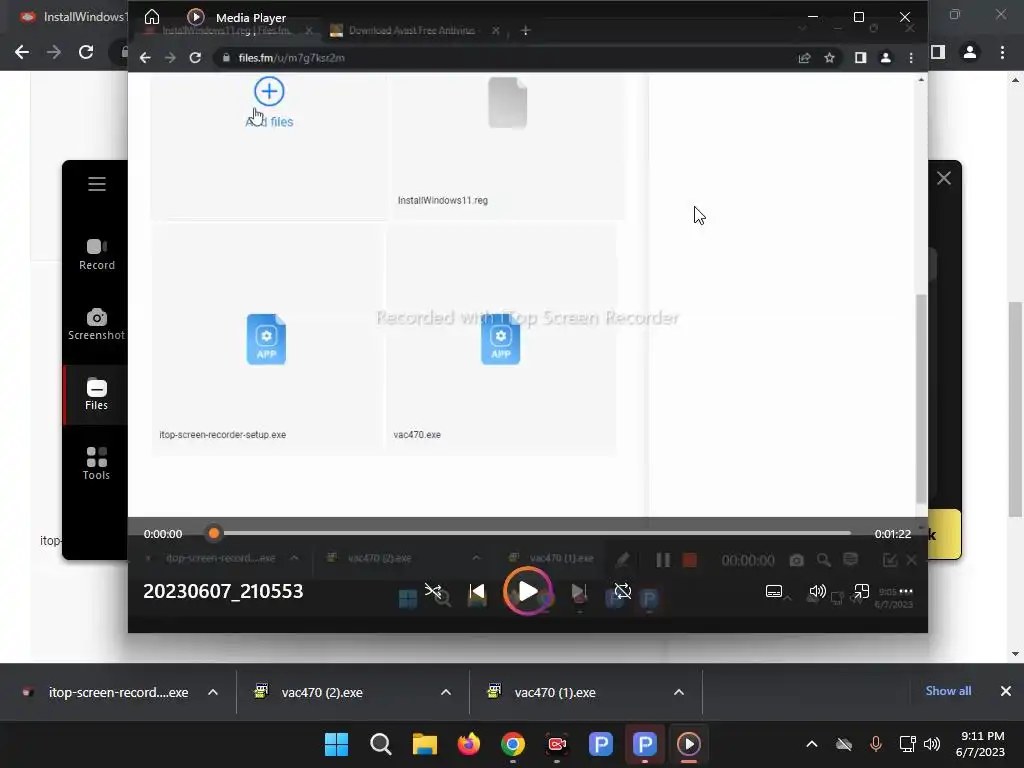Go forward in the Chrome browser
The image size is (1024, 768).
[54, 52]
